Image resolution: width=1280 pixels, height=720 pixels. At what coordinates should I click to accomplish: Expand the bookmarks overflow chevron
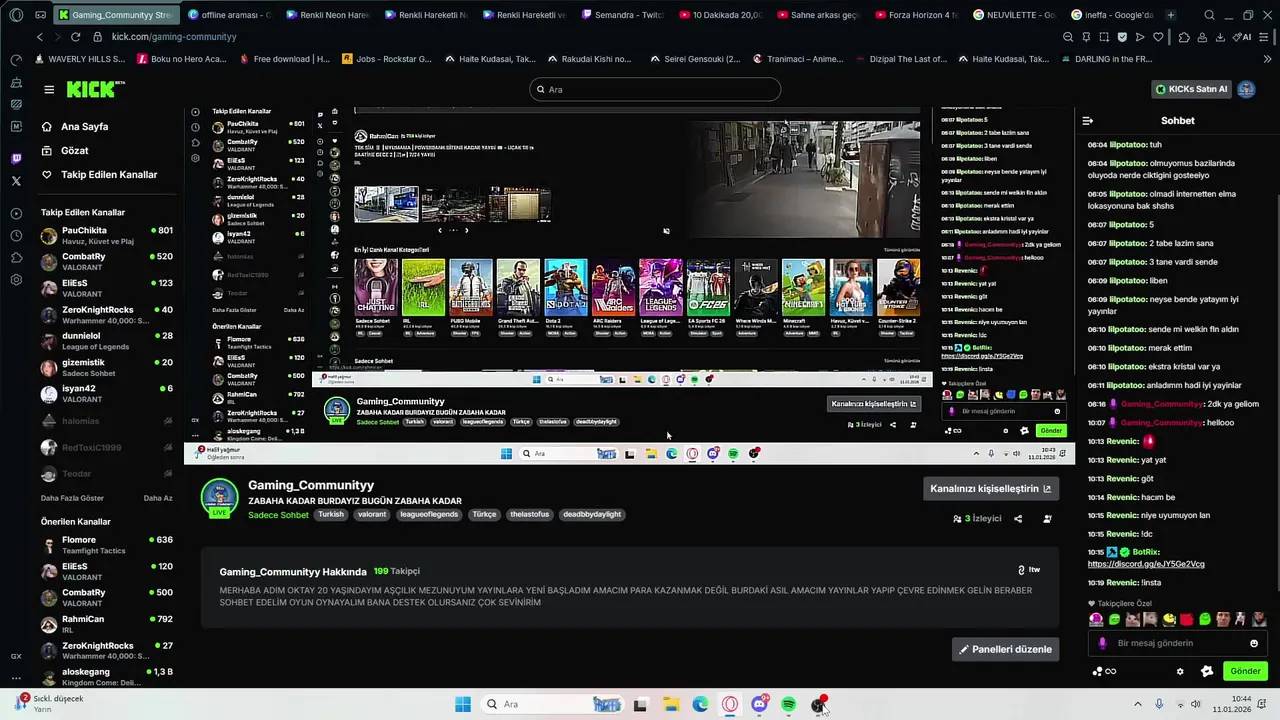tap(1268, 59)
